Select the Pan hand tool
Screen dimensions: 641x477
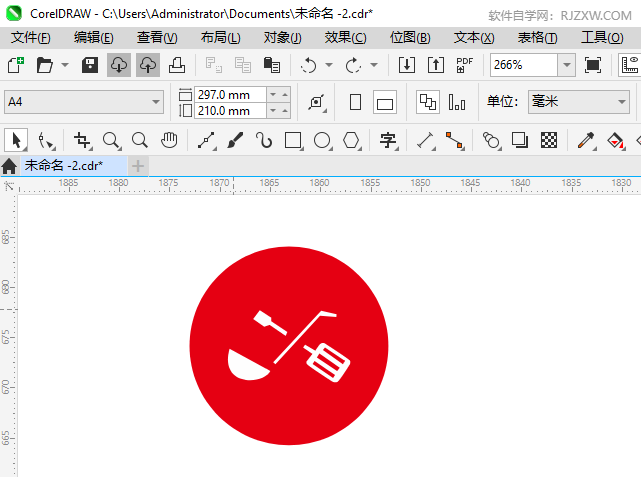click(169, 141)
